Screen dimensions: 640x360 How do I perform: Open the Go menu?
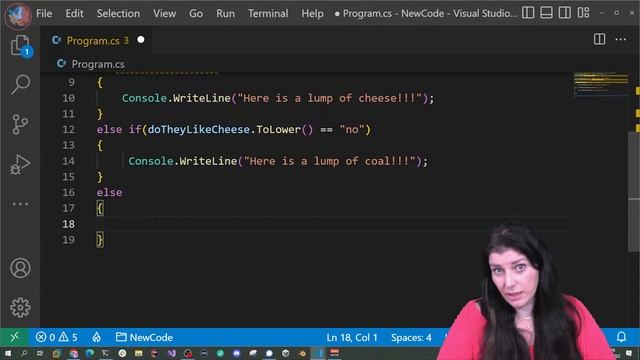tap(196, 13)
